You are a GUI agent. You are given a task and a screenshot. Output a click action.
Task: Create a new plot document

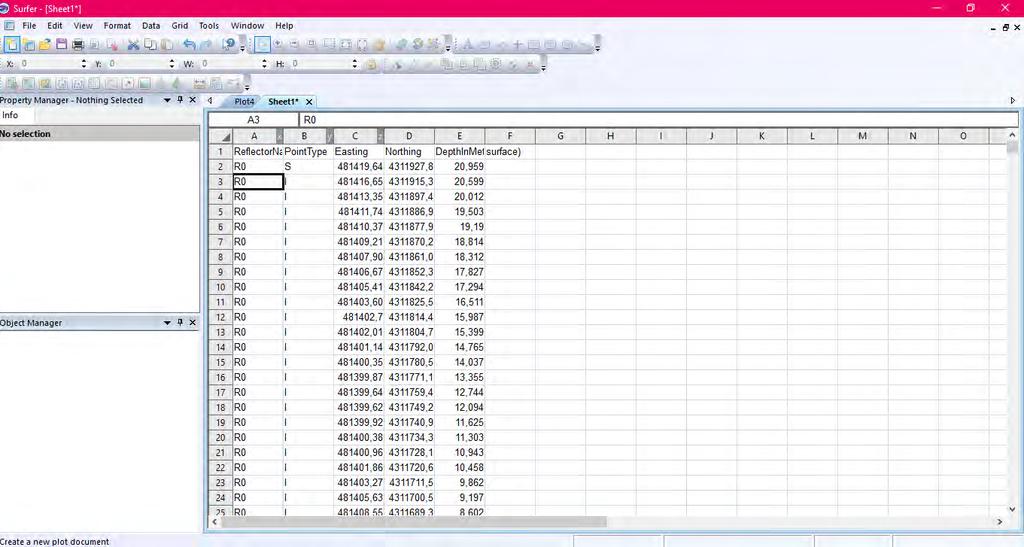pos(12,44)
